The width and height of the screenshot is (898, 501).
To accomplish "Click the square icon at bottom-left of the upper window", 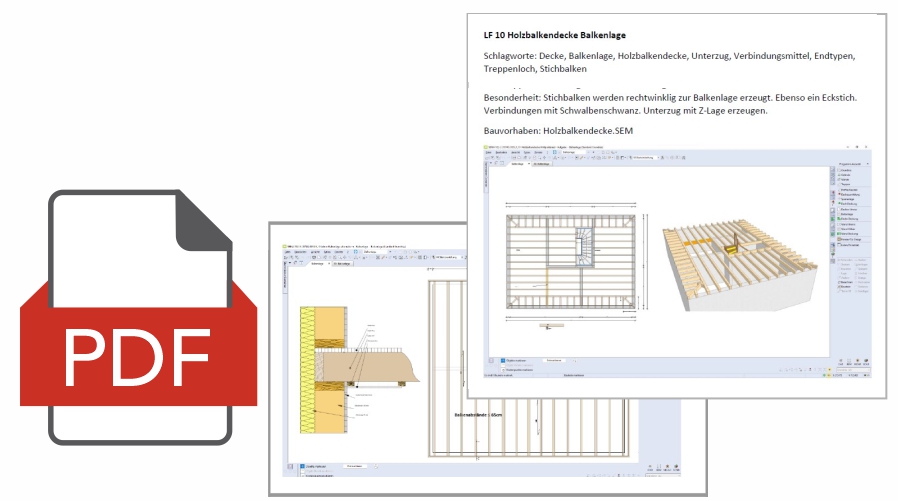I will (x=490, y=359).
